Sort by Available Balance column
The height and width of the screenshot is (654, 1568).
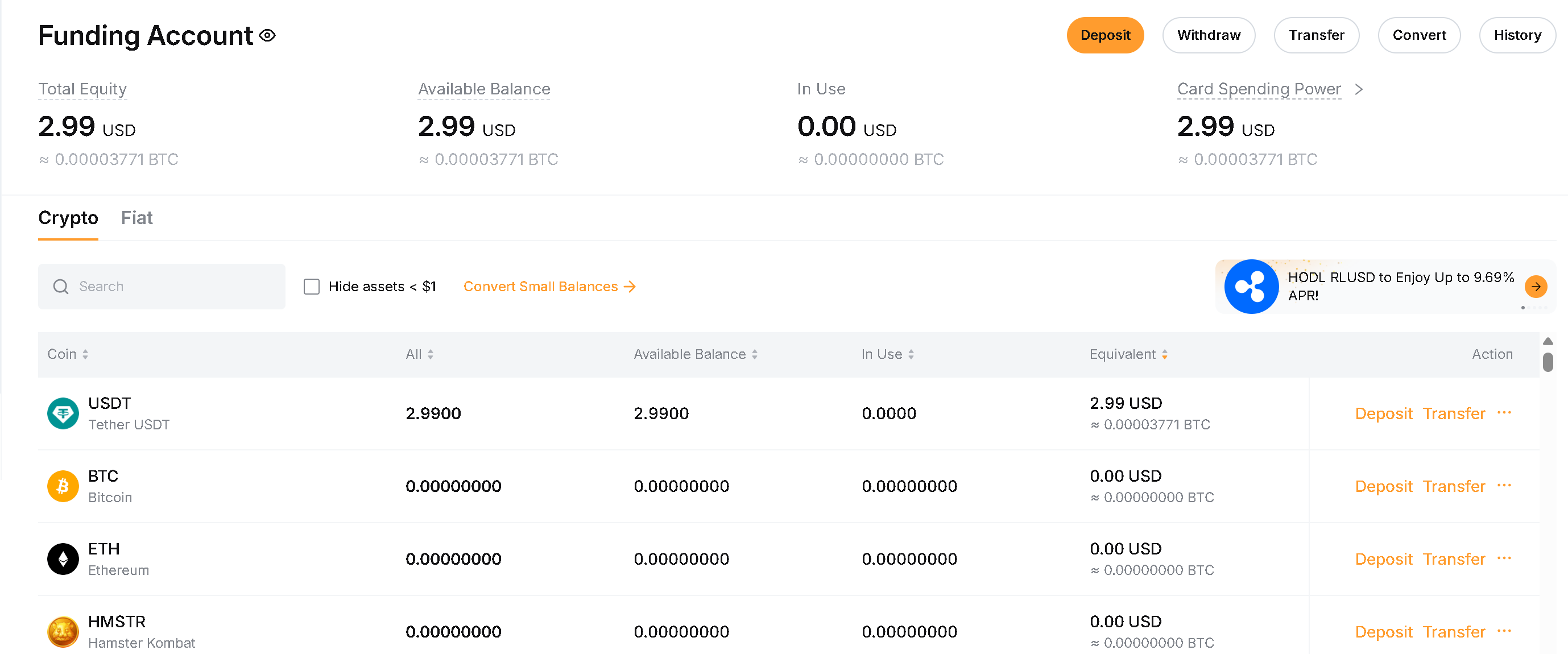pyautogui.click(x=696, y=354)
